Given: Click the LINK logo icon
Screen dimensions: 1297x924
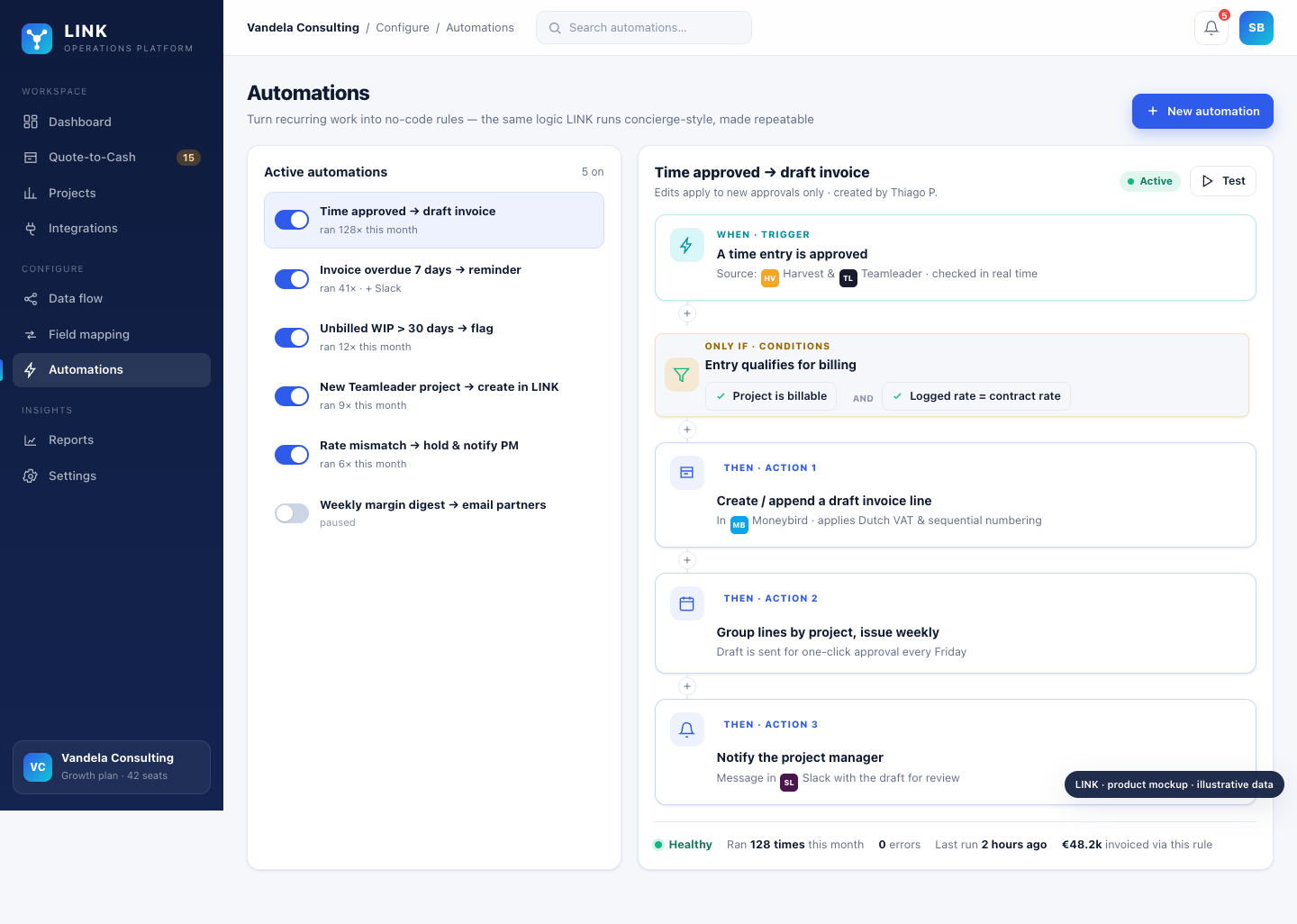Looking at the screenshot, I should click(37, 39).
